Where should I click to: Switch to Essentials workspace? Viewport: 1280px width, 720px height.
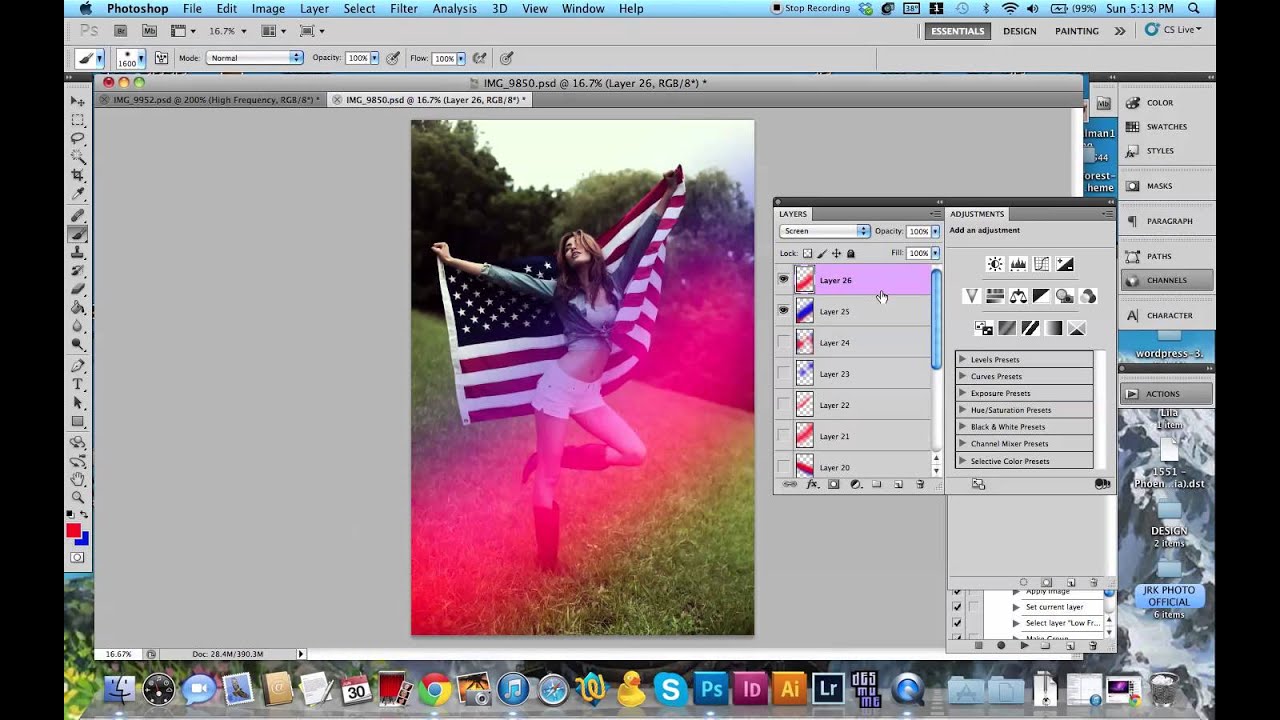pos(957,31)
